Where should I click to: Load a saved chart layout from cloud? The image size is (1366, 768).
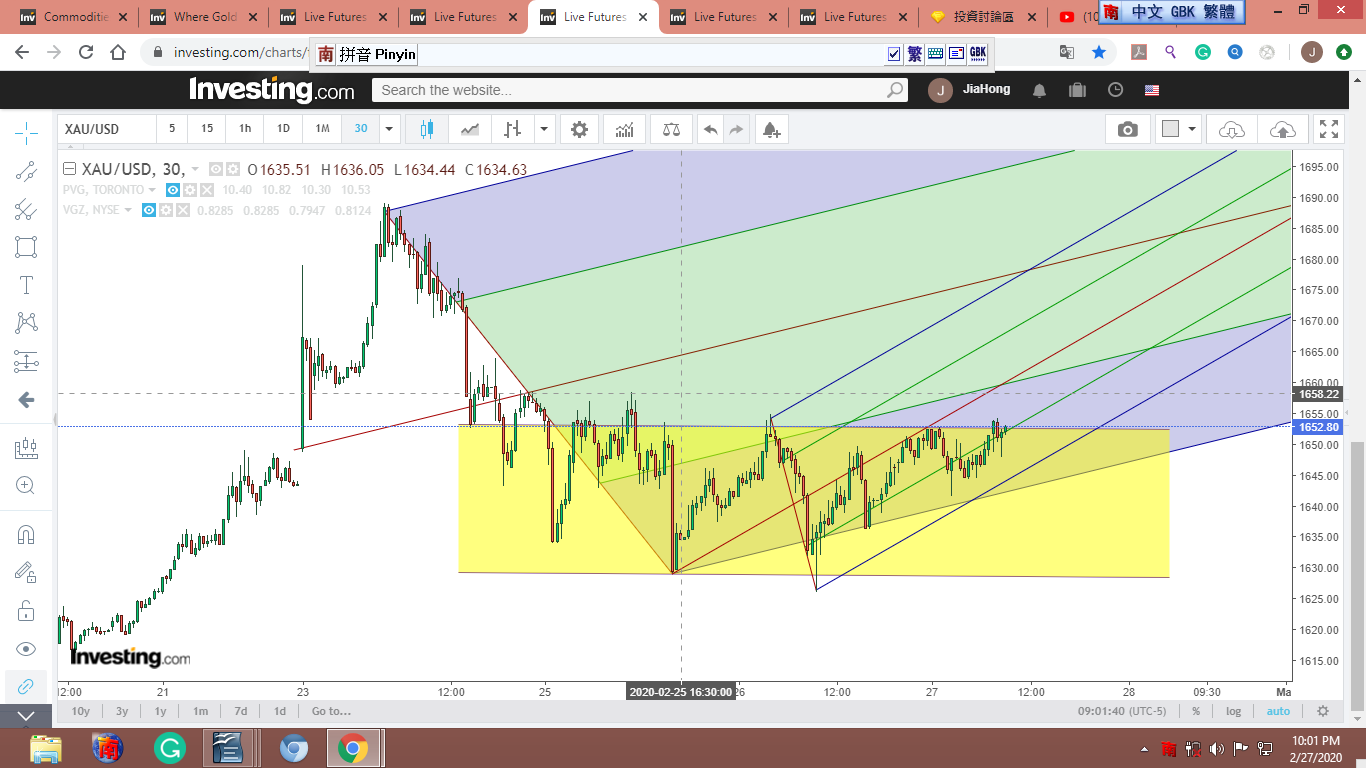coord(1232,129)
